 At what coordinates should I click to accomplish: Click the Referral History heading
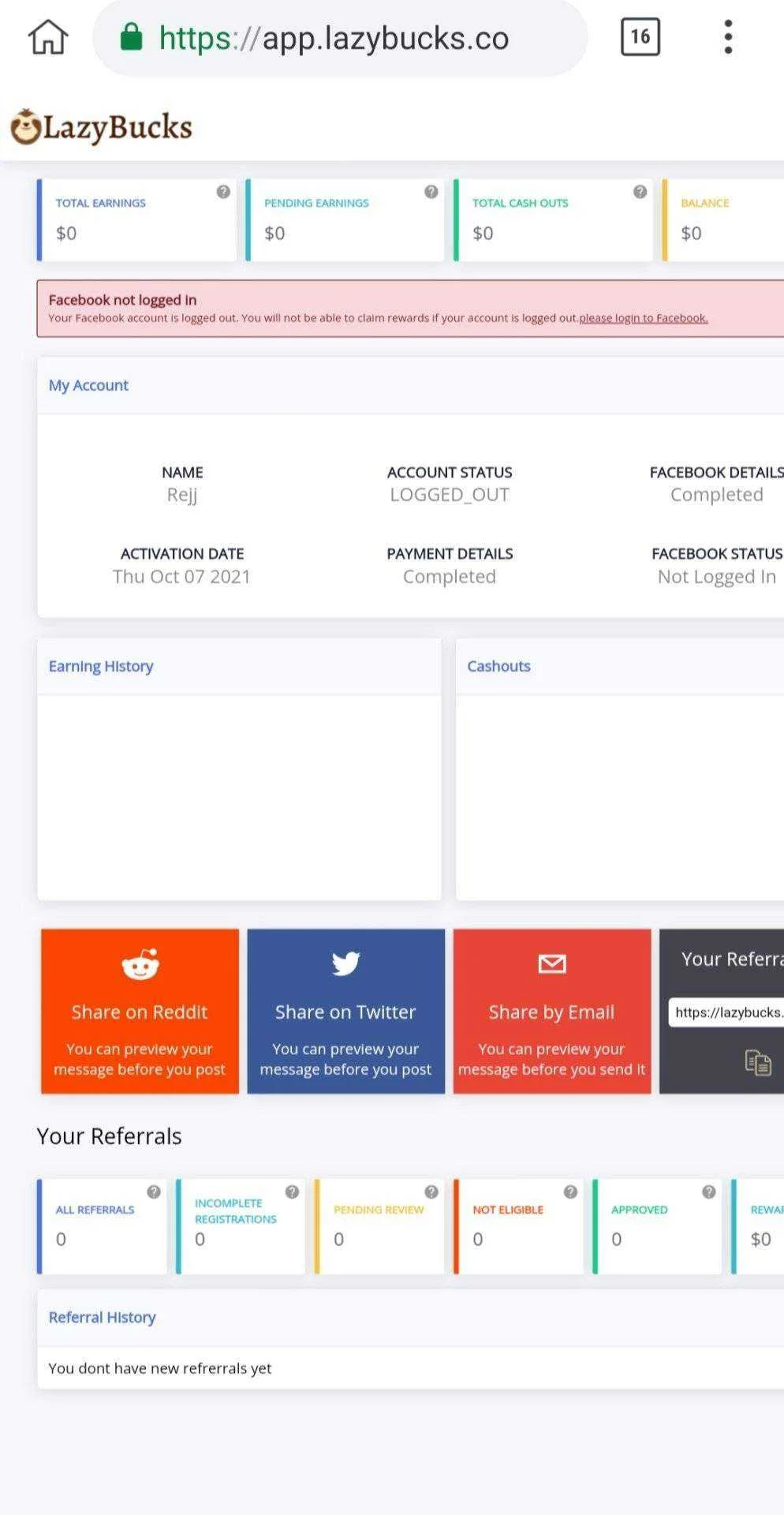102,1317
